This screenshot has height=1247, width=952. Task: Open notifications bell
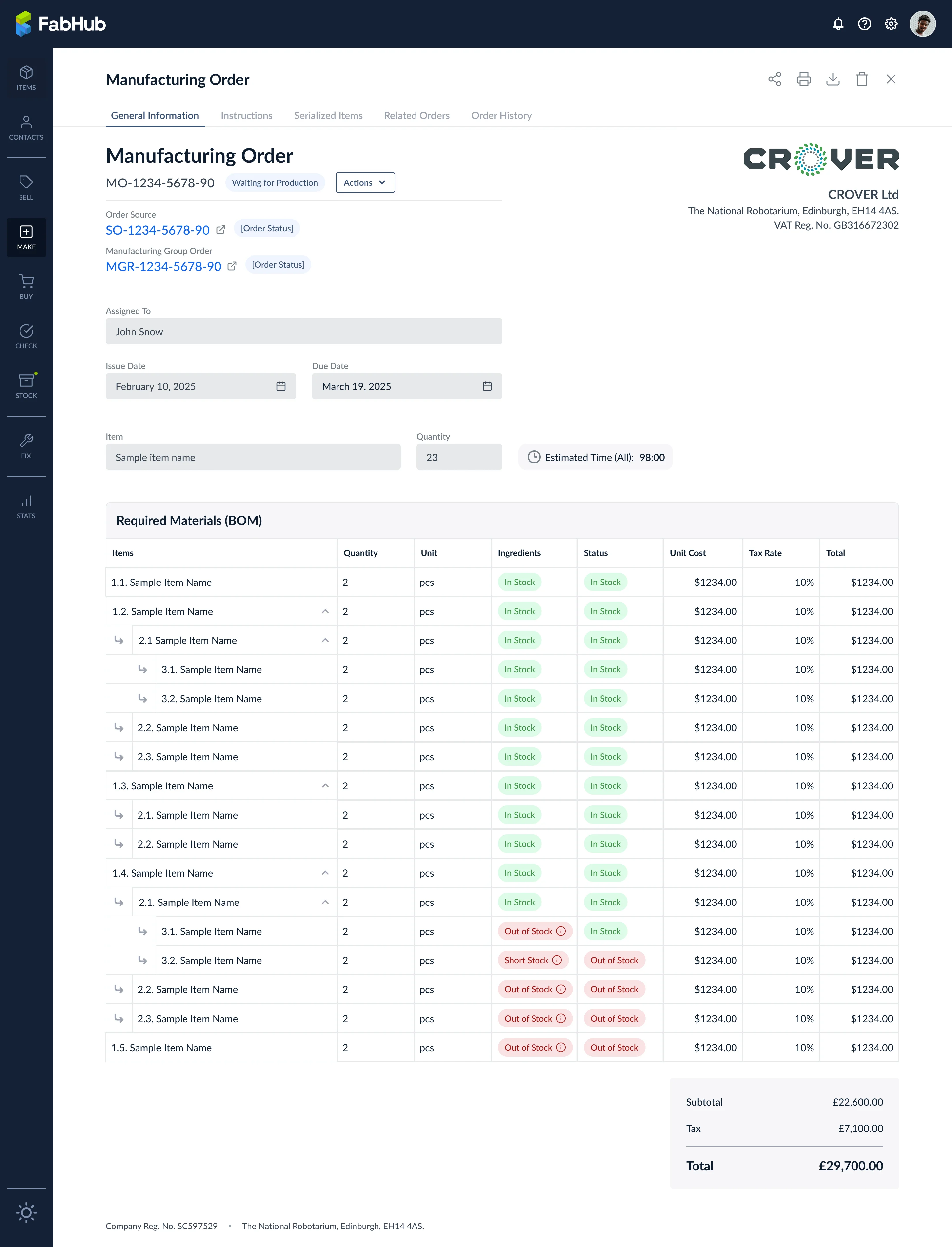pos(838,24)
